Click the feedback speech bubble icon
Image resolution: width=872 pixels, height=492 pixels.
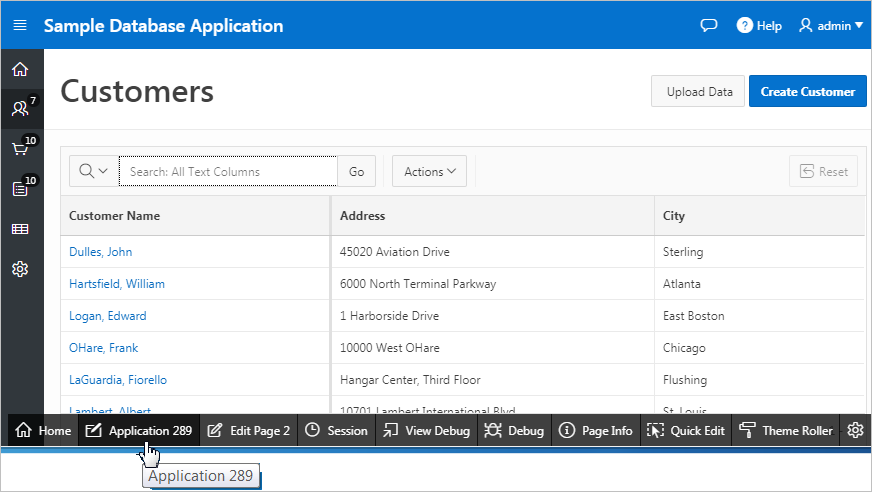(709, 26)
